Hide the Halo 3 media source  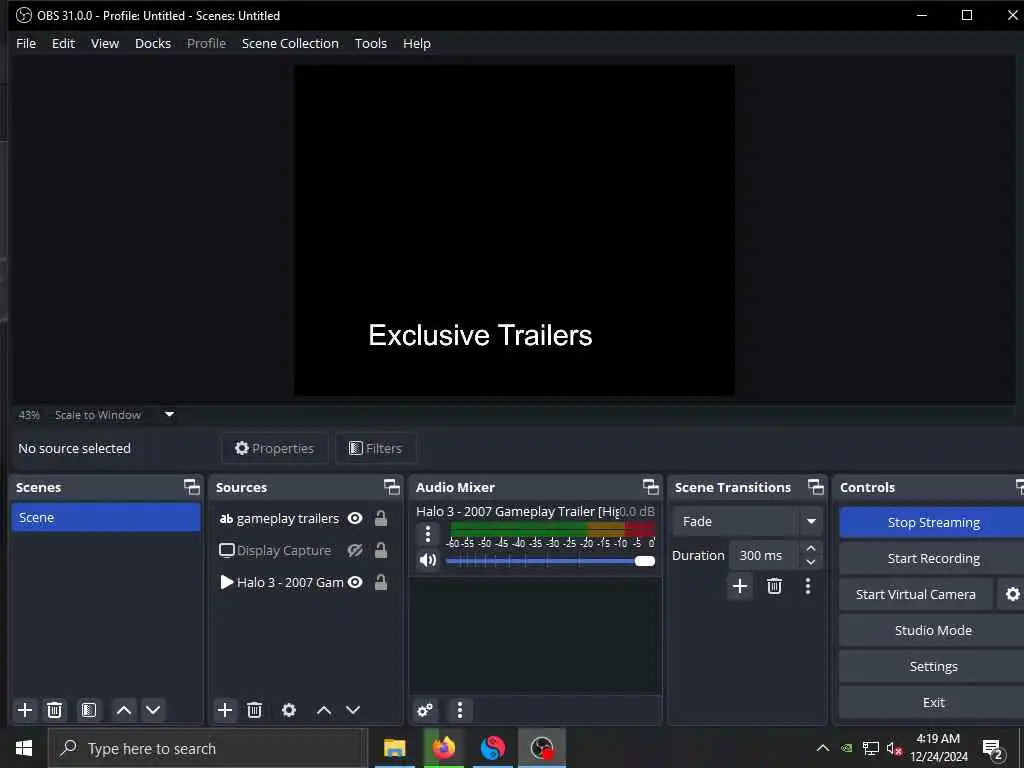[x=355, y=583]
